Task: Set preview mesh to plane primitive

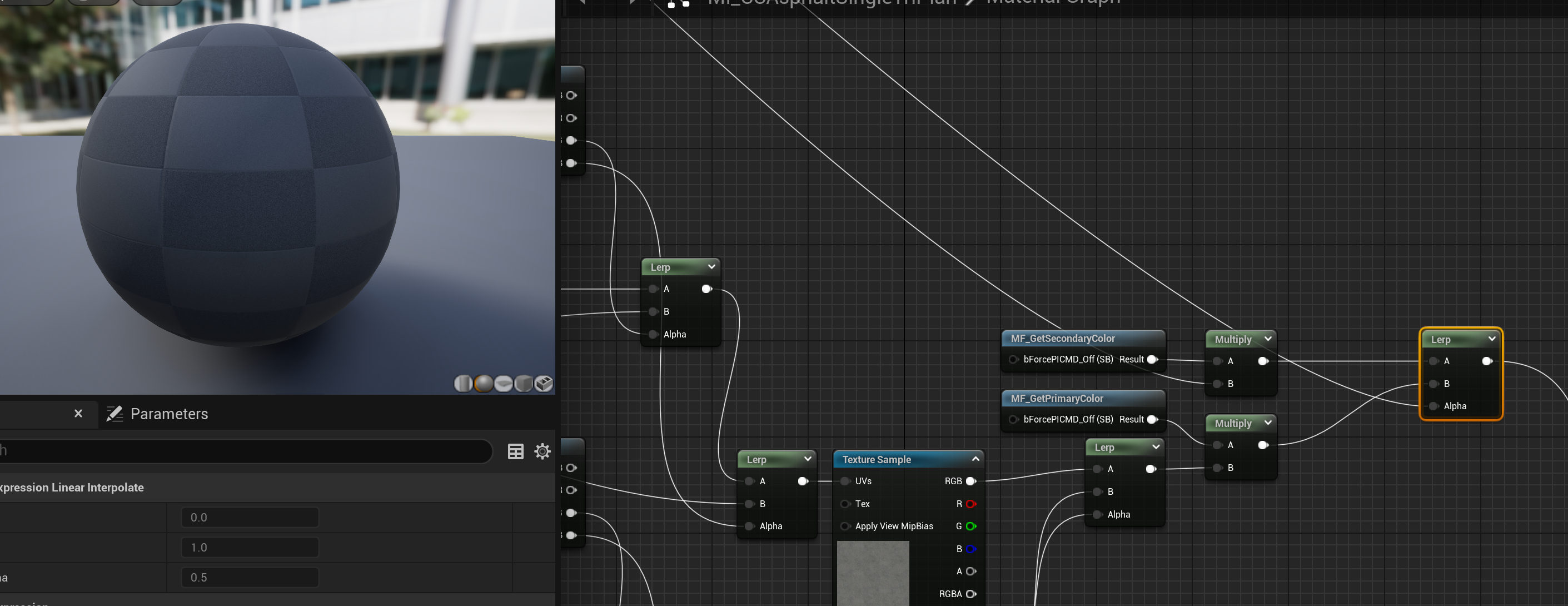Action: point(504,384)
